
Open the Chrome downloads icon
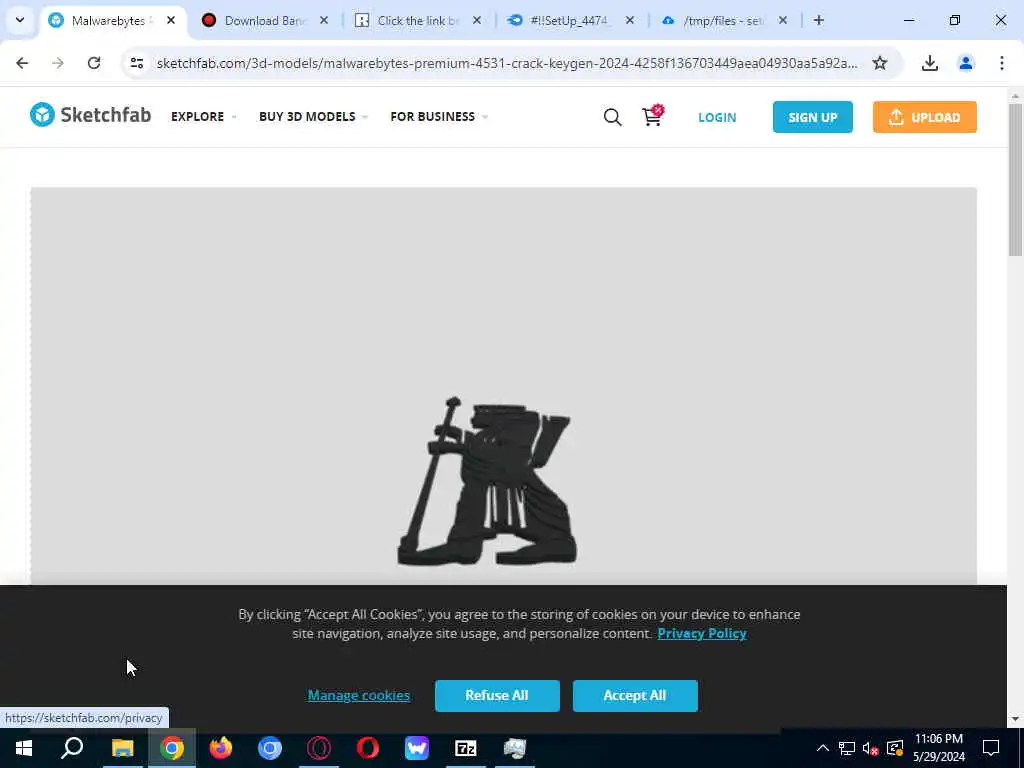click(929, 63)
